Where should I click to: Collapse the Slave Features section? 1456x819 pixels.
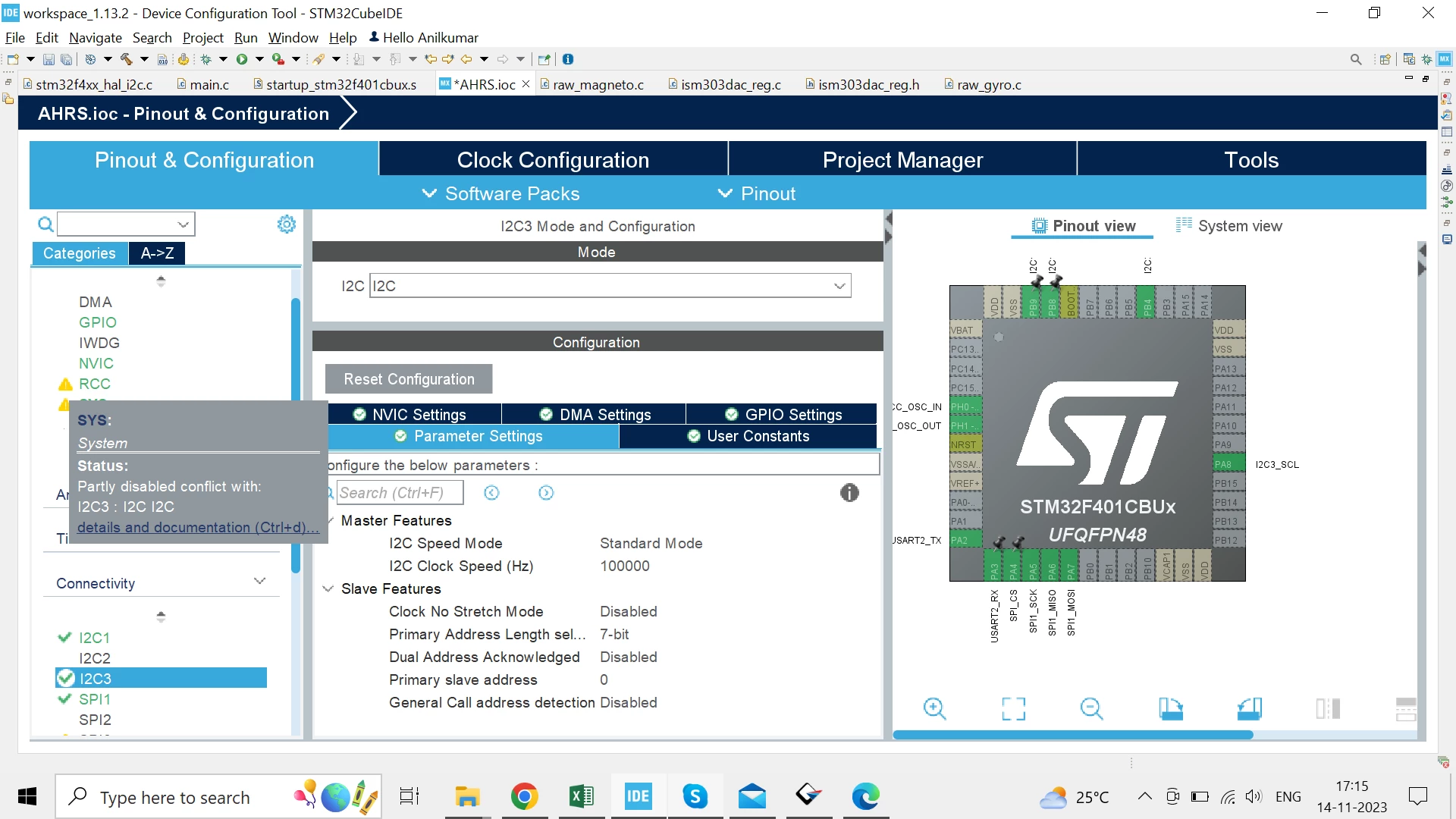328,588
